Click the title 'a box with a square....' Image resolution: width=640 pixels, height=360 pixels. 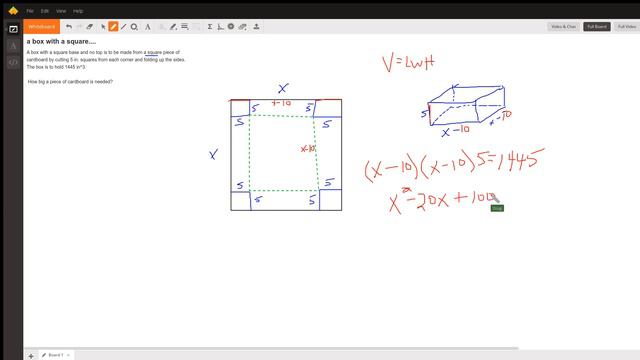pos(61,42)
